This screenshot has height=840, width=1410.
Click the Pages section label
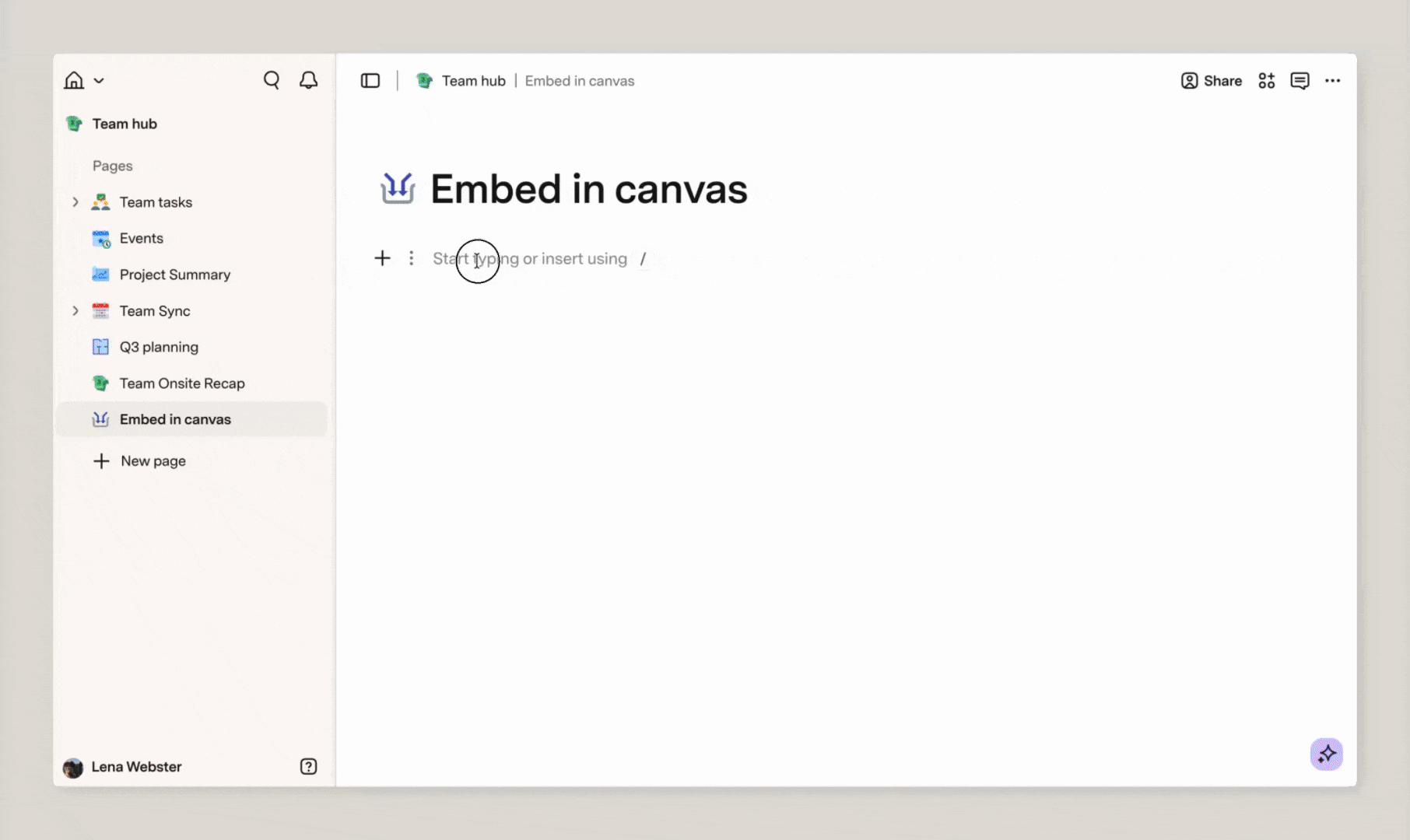(x=113, y=166)
